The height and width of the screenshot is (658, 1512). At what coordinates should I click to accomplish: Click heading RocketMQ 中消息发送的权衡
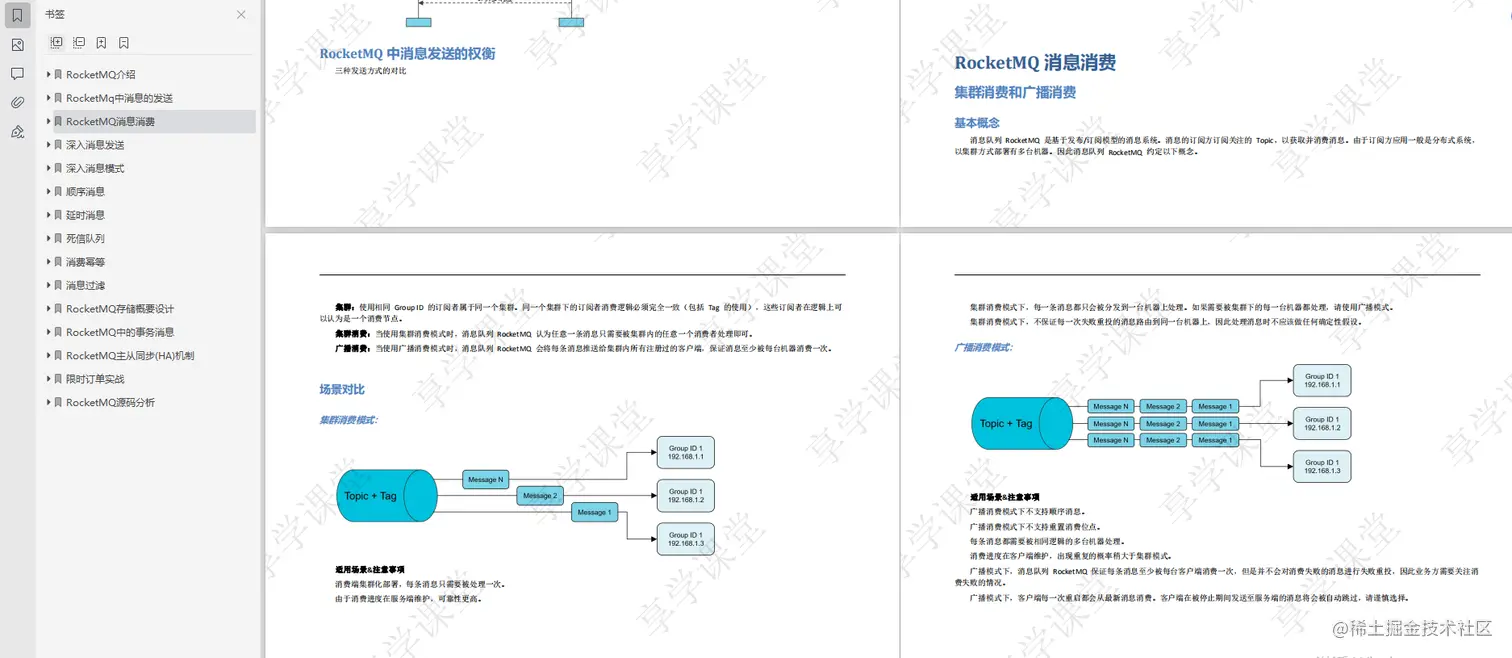pos(407,54)
